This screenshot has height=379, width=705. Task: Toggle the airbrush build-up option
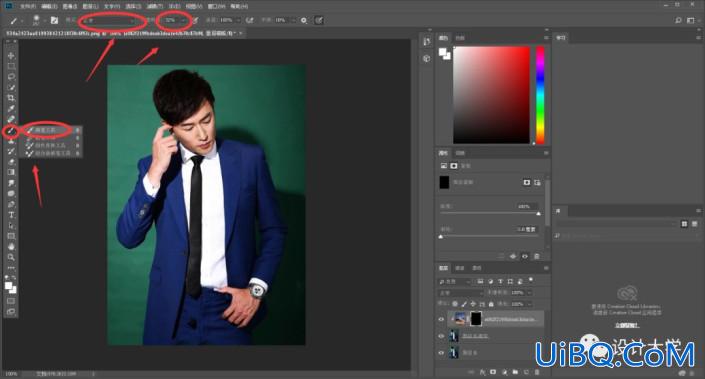pyautogui.click(x=250, y=20)
